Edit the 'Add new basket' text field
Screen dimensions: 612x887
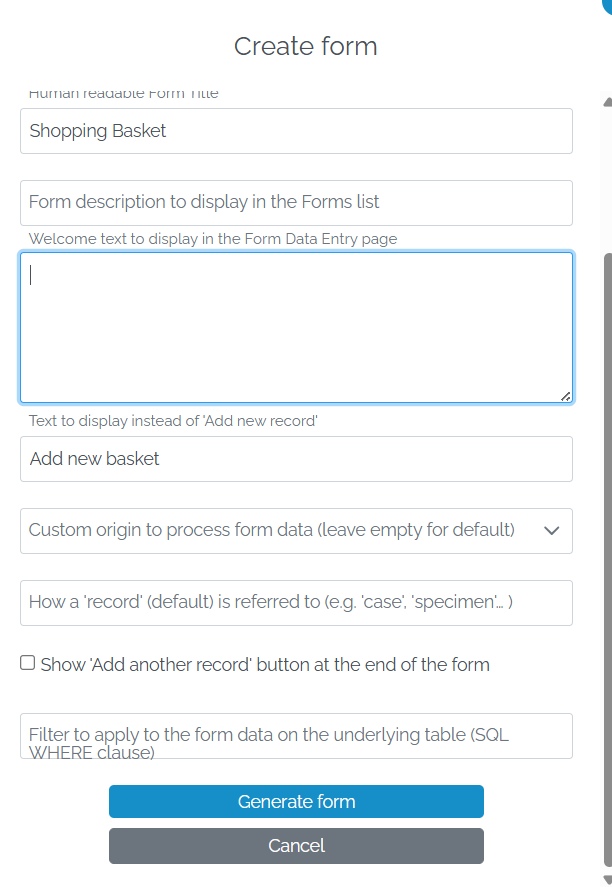[x=296, y=459]
